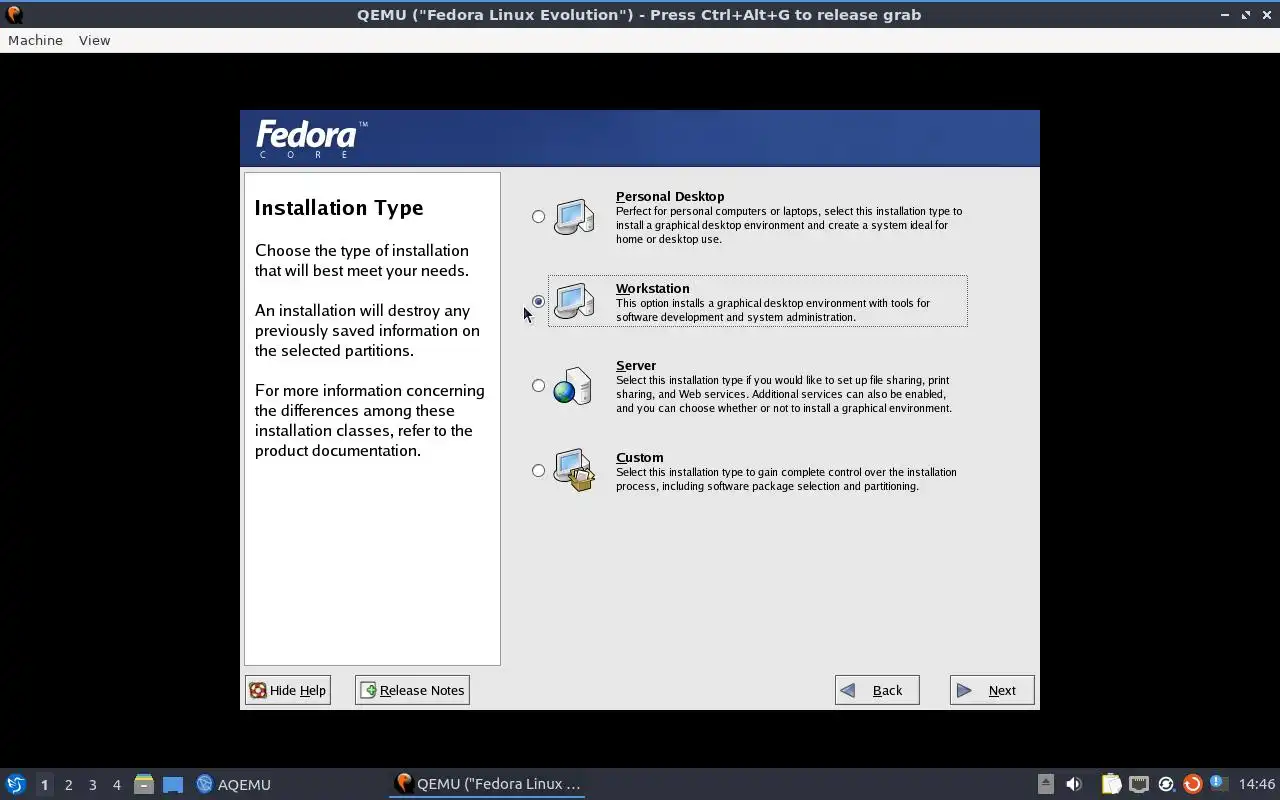Click the show desktop taskbar icon
1280x800 pixels.
coord(173,784)
